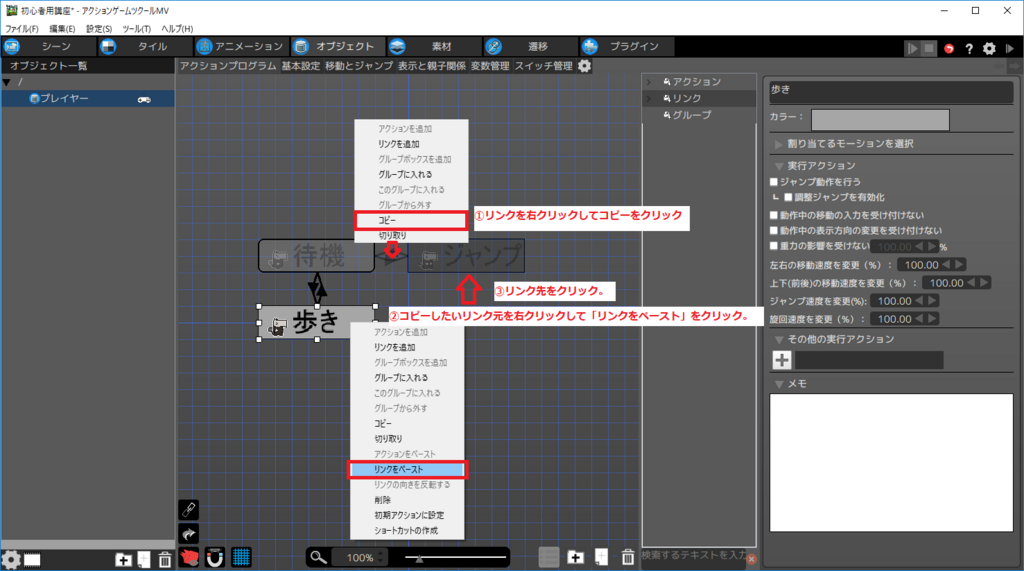Add a folder in object list
The height and width of the screenshot is (571, 1024).
coord(123,559)
